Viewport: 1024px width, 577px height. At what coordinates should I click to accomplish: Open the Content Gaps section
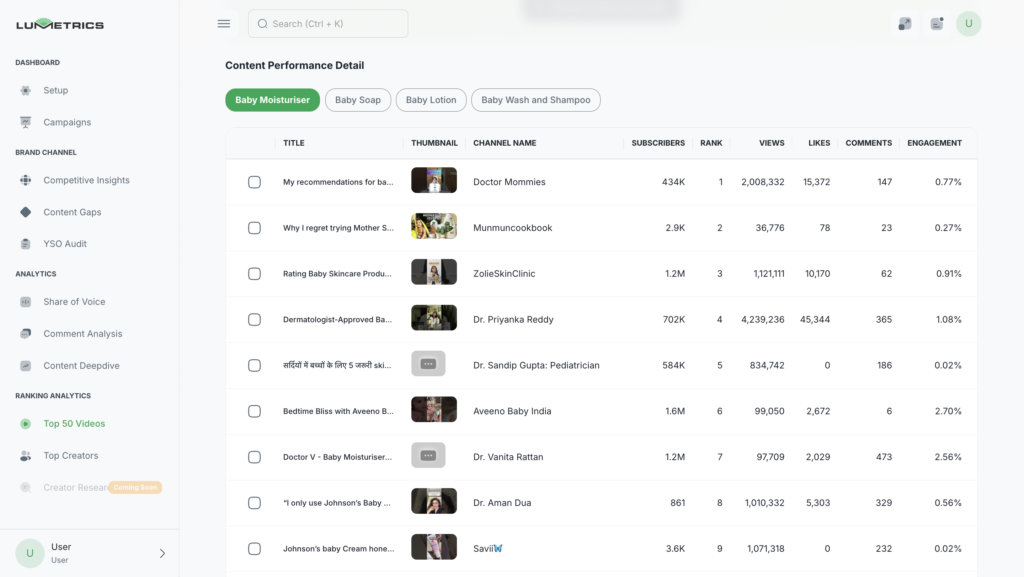[x=23, y=211]
